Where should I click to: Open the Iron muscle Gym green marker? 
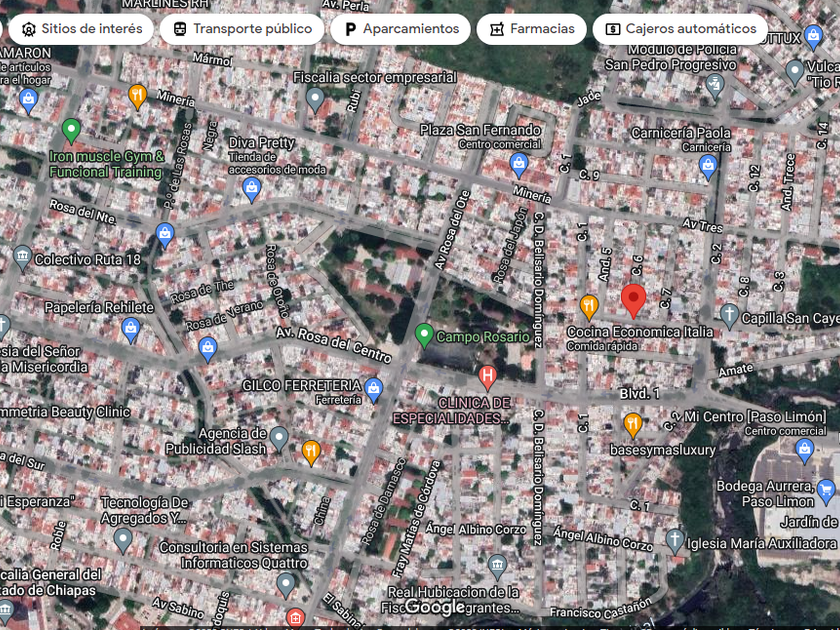(x=71, y=130)
